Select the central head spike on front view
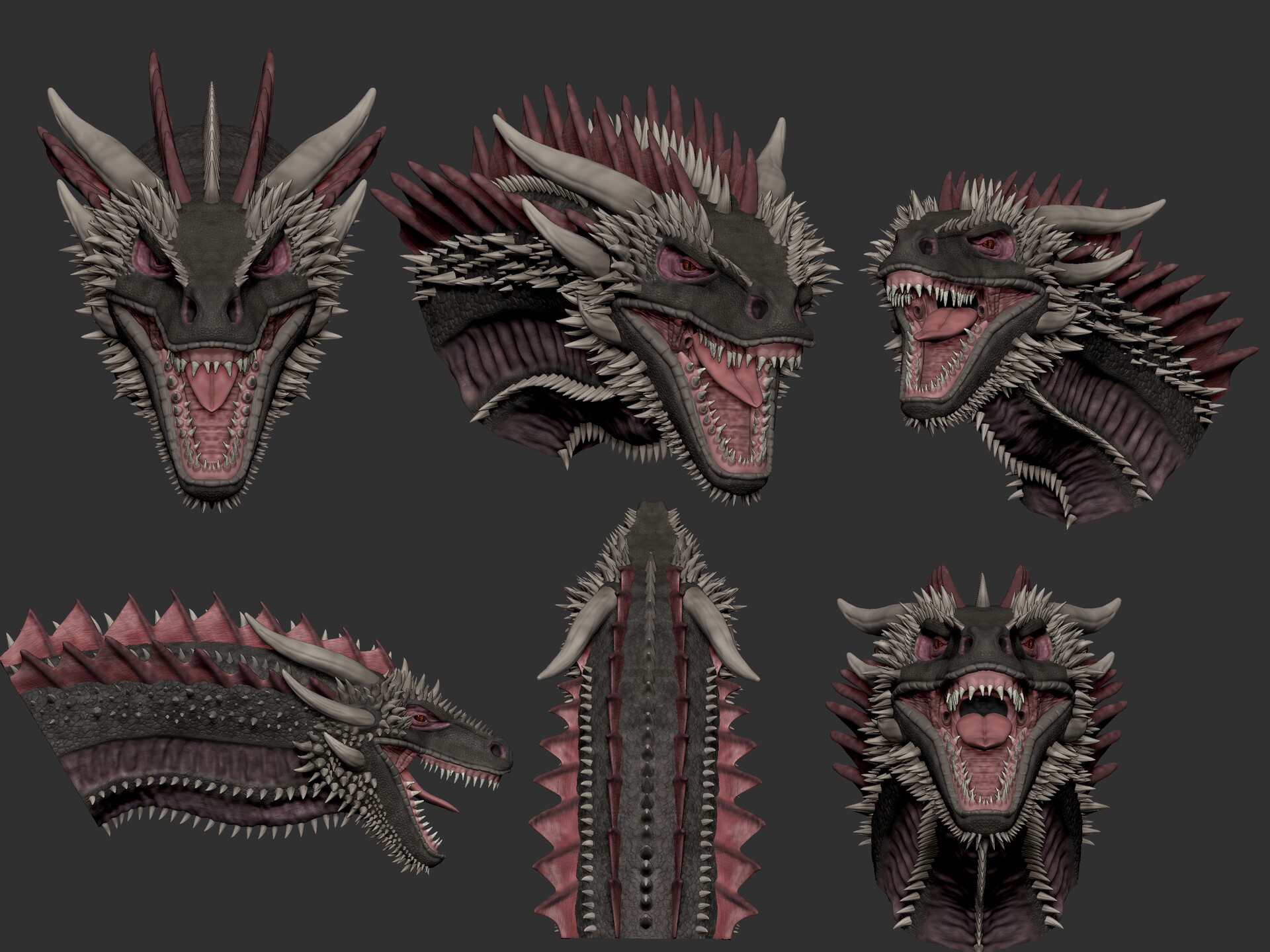 pyautogui.click(x=210, y=132)
